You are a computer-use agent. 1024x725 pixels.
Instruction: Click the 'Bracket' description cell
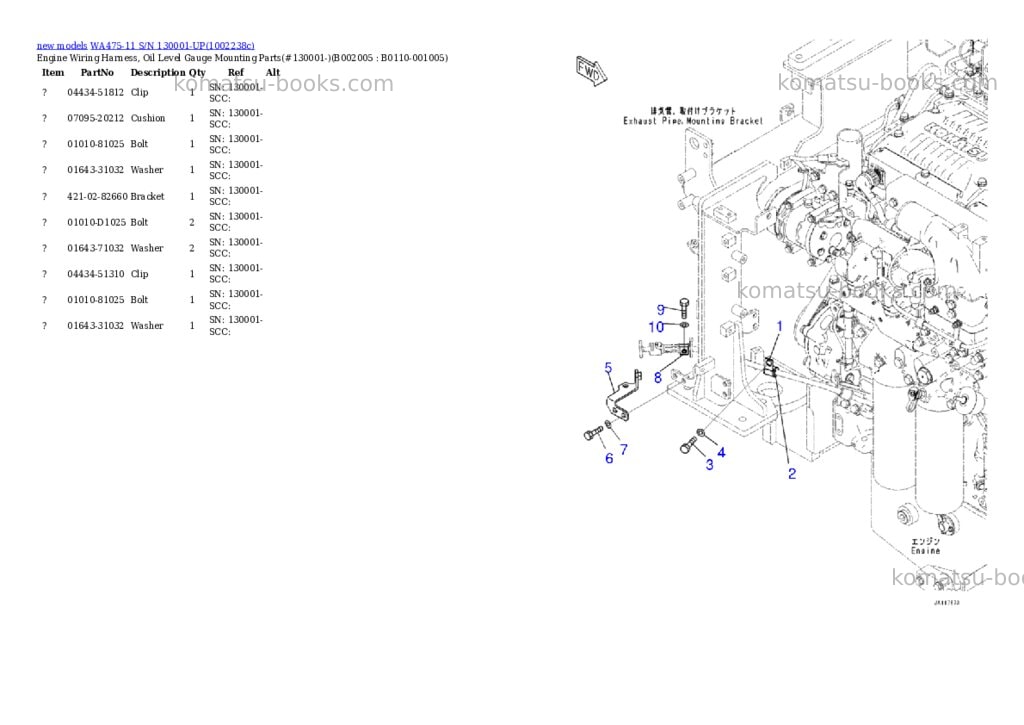(x=147, y=196)
